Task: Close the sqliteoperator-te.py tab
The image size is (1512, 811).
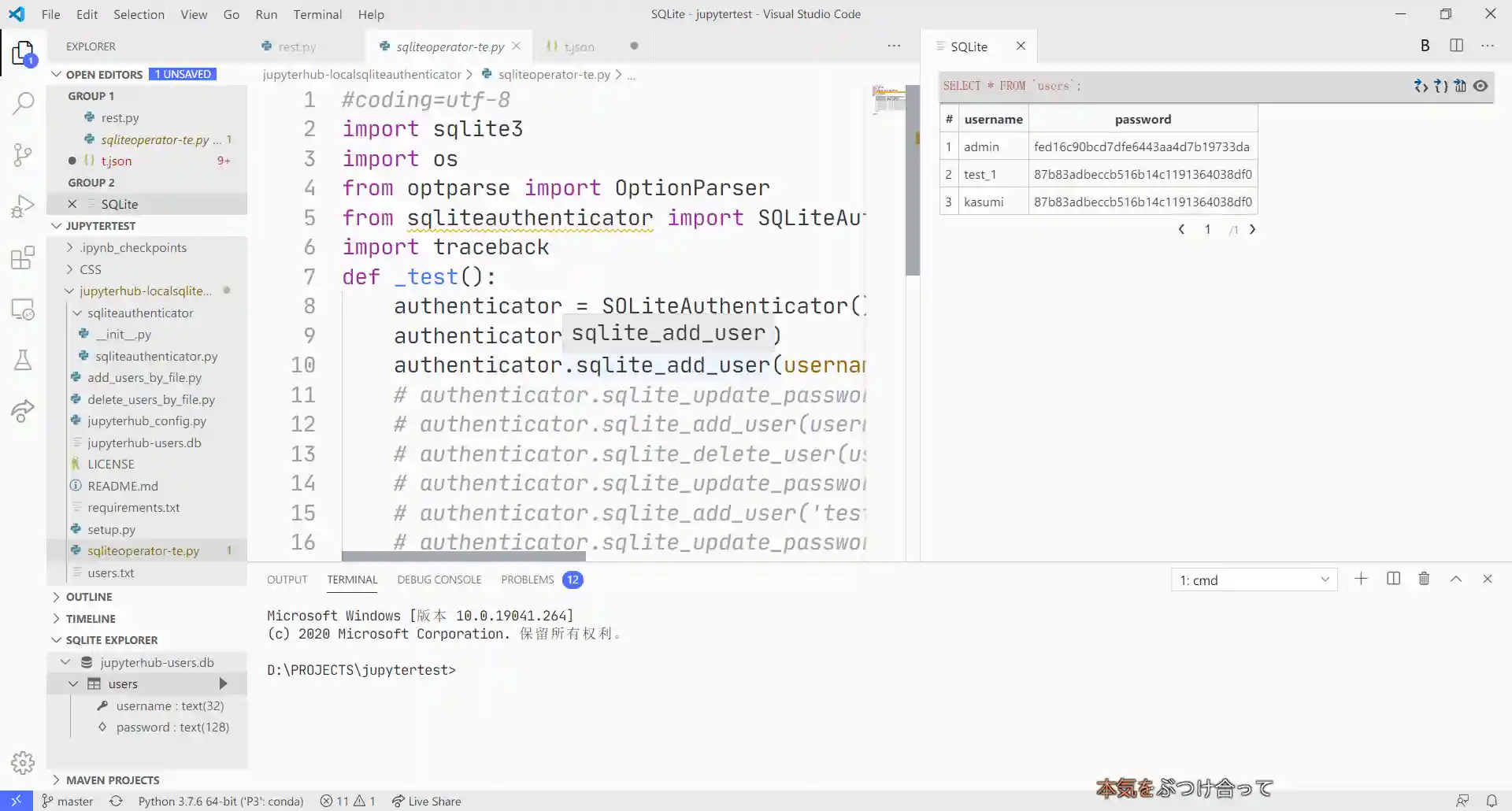Action: click(516, 46)
